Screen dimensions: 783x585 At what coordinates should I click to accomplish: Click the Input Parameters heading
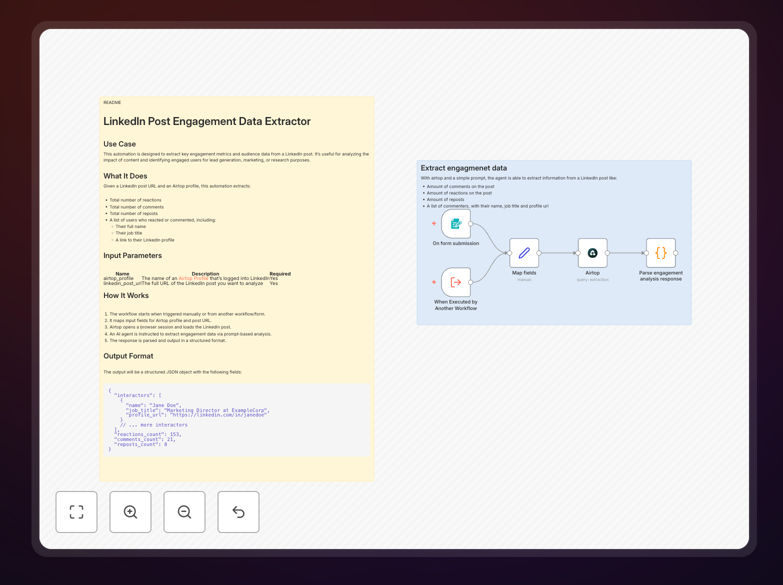[132, 255]
